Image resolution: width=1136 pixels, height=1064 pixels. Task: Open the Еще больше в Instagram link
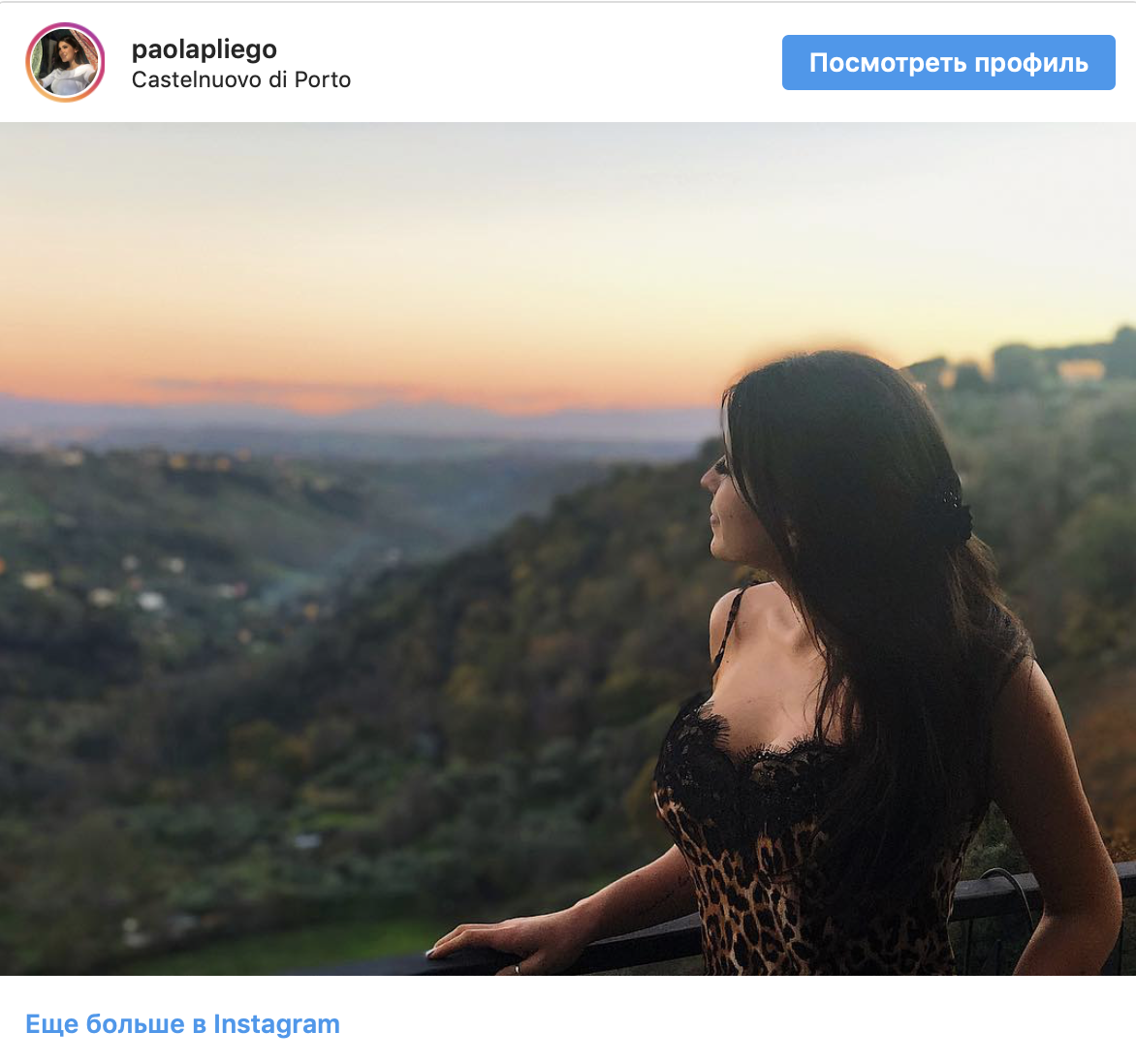coord(182,1024)
